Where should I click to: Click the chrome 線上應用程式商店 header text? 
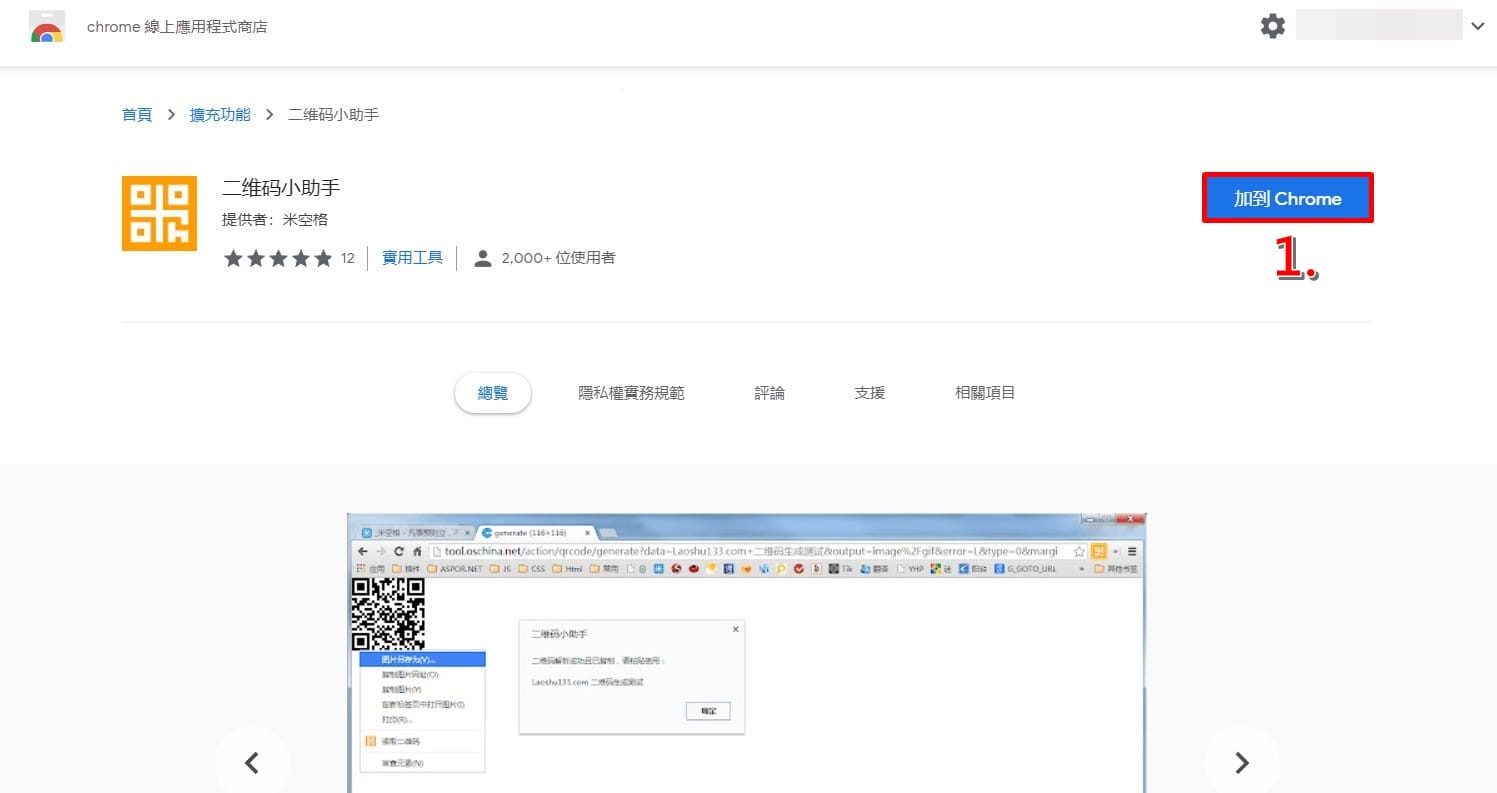click(177, 27)
